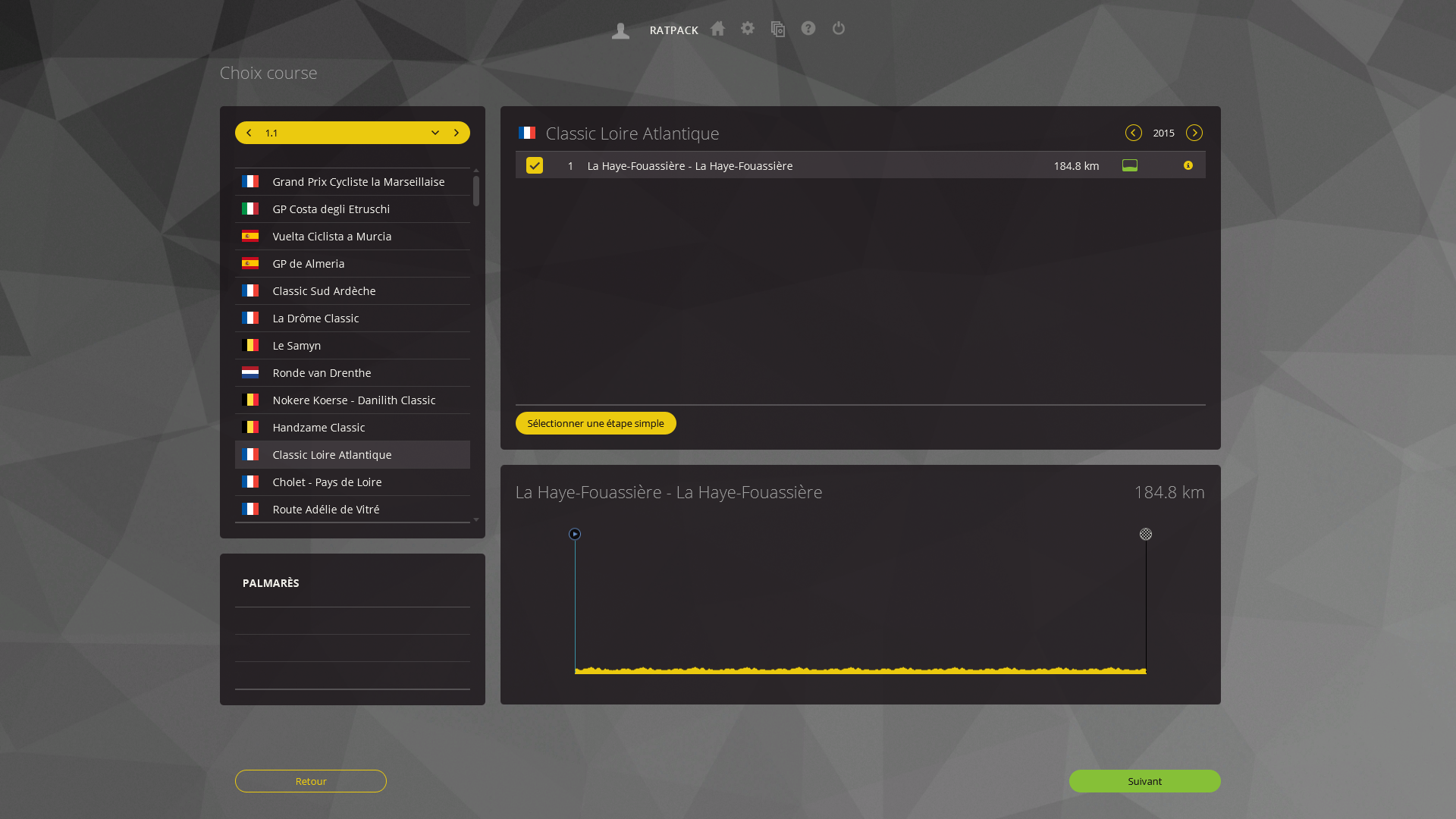Click Sélectionner une étape simple button
Image resolution: width=1456 pixels, height=819 pixels.
pos(596,423)
